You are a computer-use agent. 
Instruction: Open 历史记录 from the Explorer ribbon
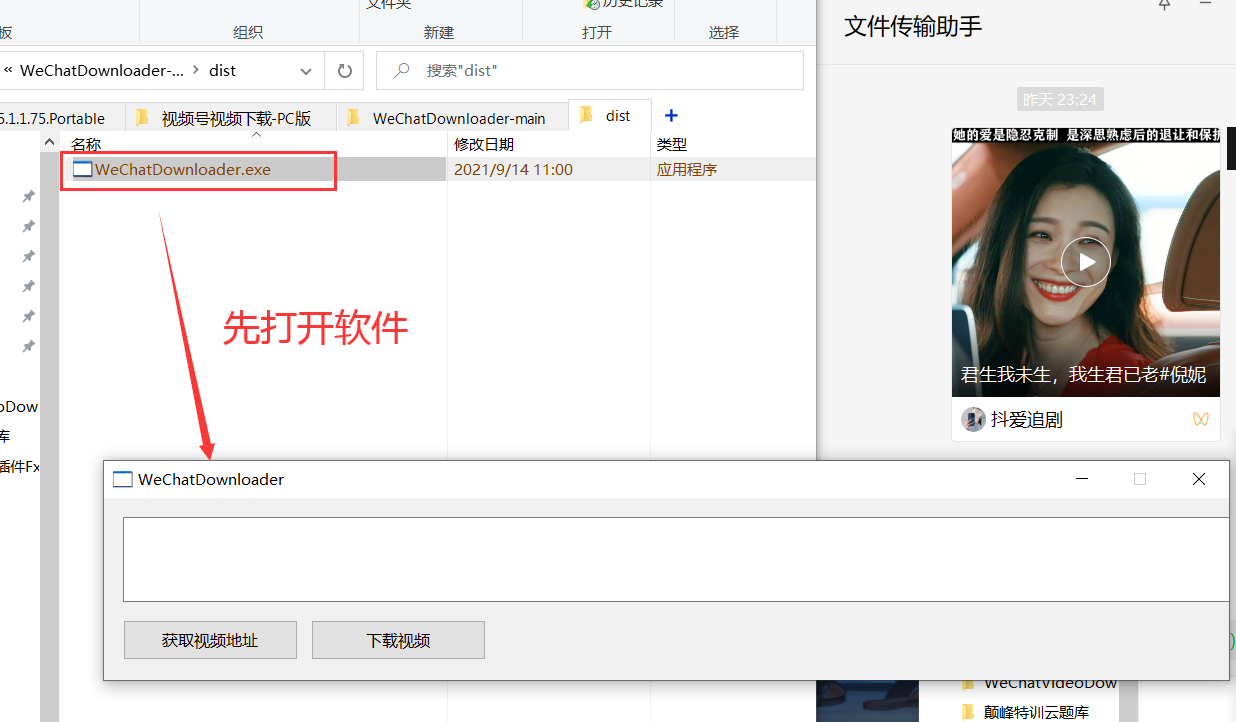pos(623,5)
